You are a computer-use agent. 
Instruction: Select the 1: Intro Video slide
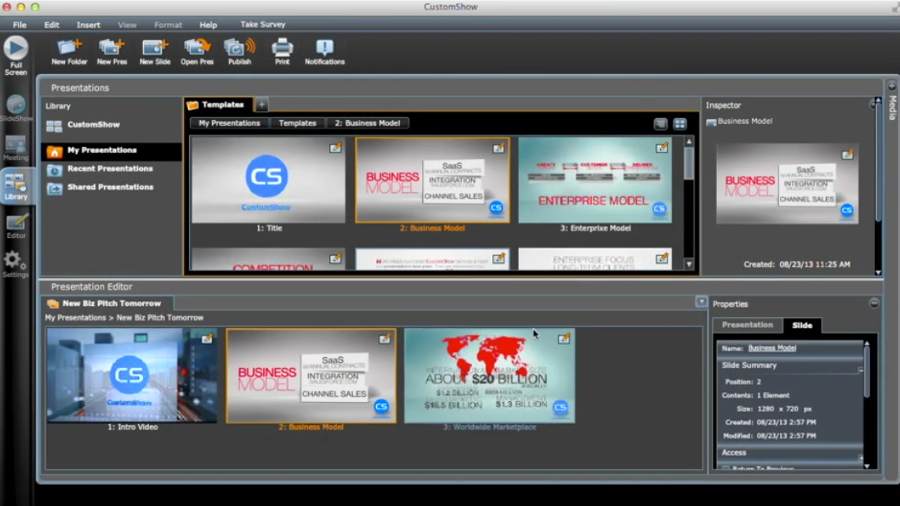coord(132,376)
